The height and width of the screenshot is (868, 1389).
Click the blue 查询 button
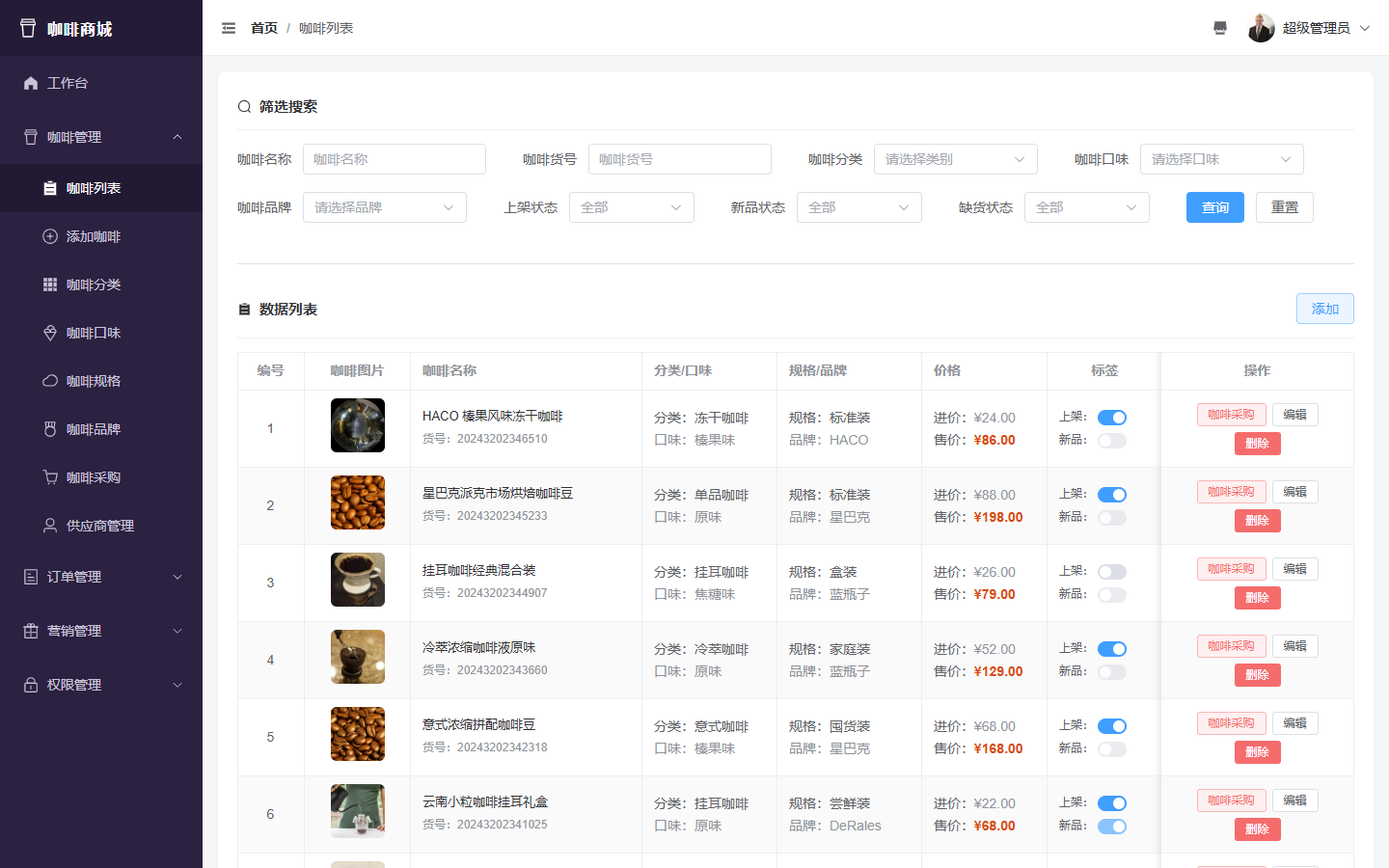1215,207
